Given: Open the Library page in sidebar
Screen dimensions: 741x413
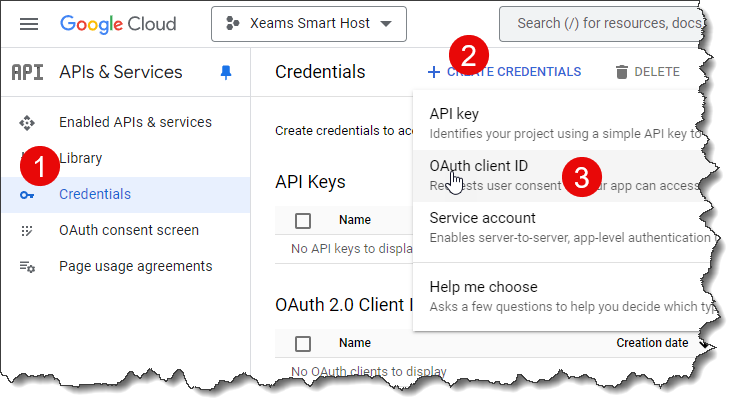Looking at the screenshot, I should click(80, 158).
